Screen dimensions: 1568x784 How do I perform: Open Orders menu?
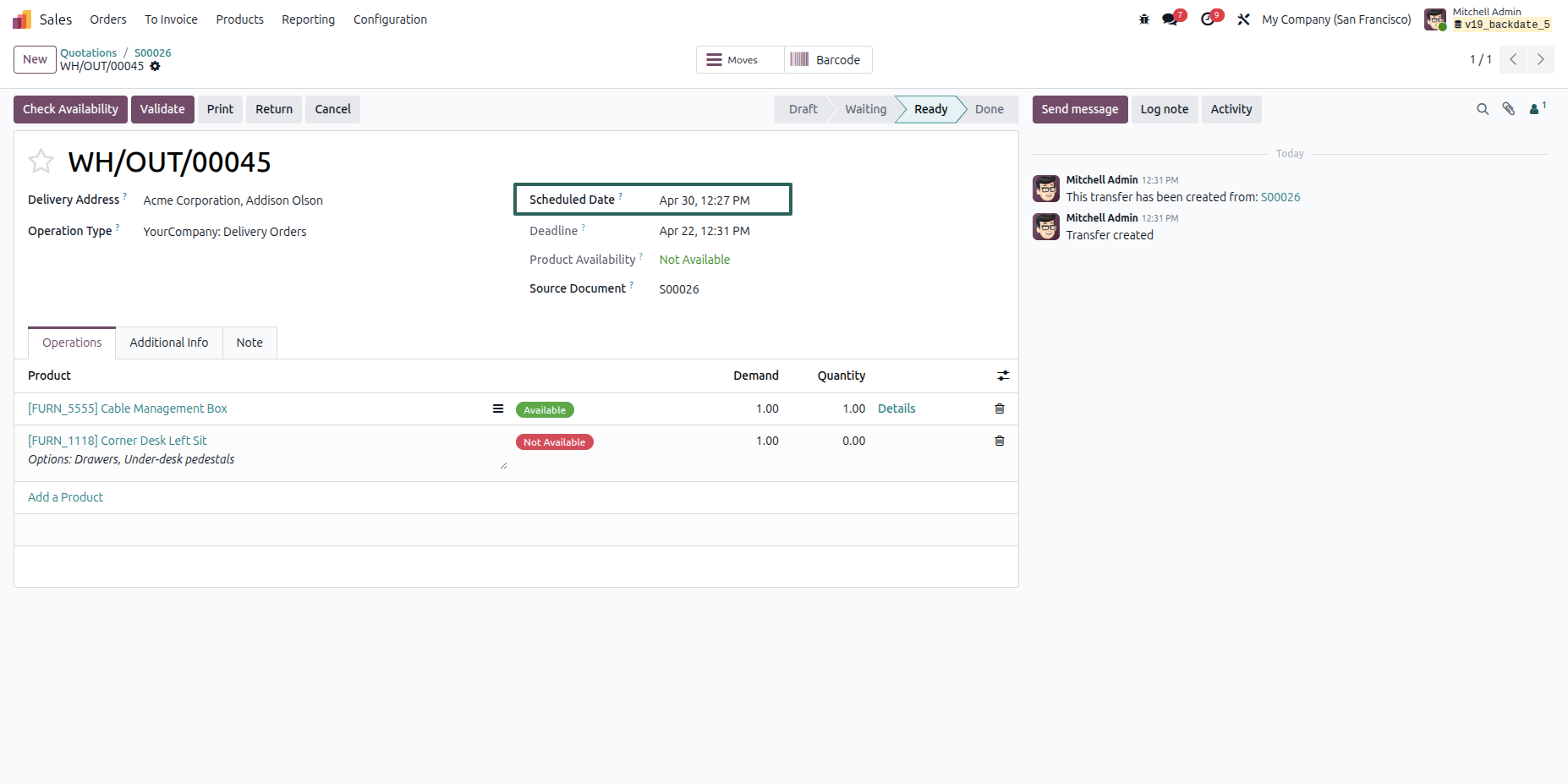(x=108, y=19)
